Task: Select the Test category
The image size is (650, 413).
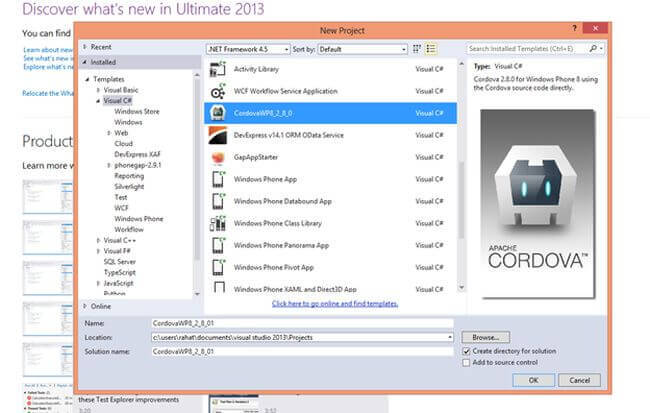Action: [x=121, y=197]
